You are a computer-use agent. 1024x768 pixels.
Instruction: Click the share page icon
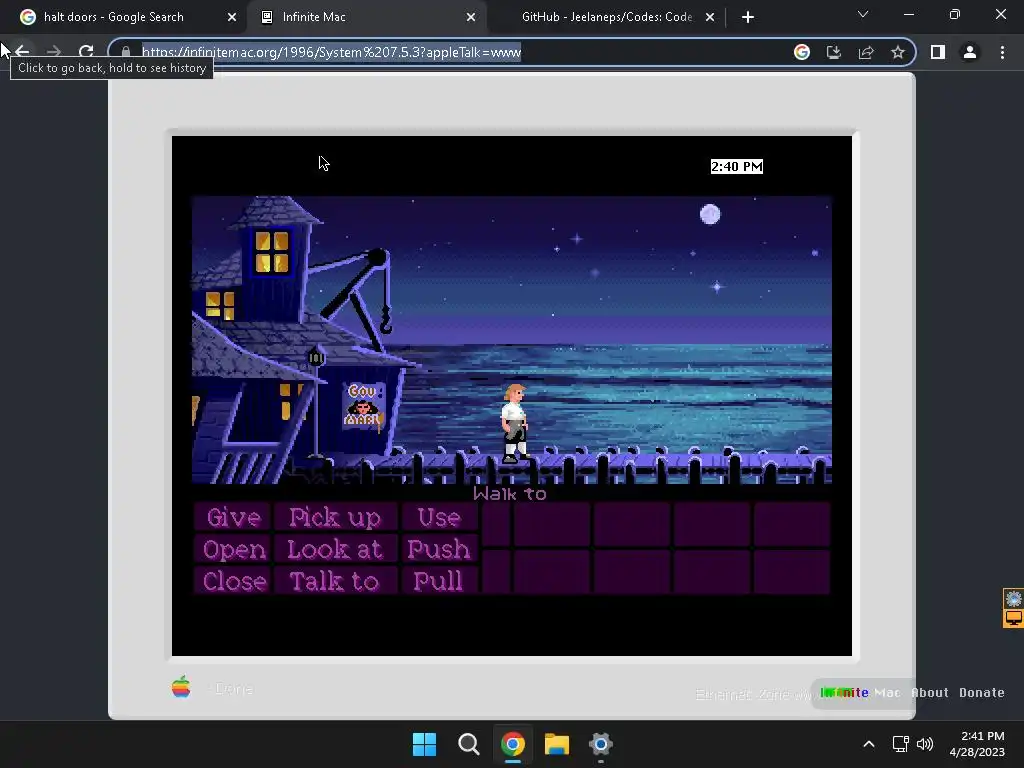[866, 52]
